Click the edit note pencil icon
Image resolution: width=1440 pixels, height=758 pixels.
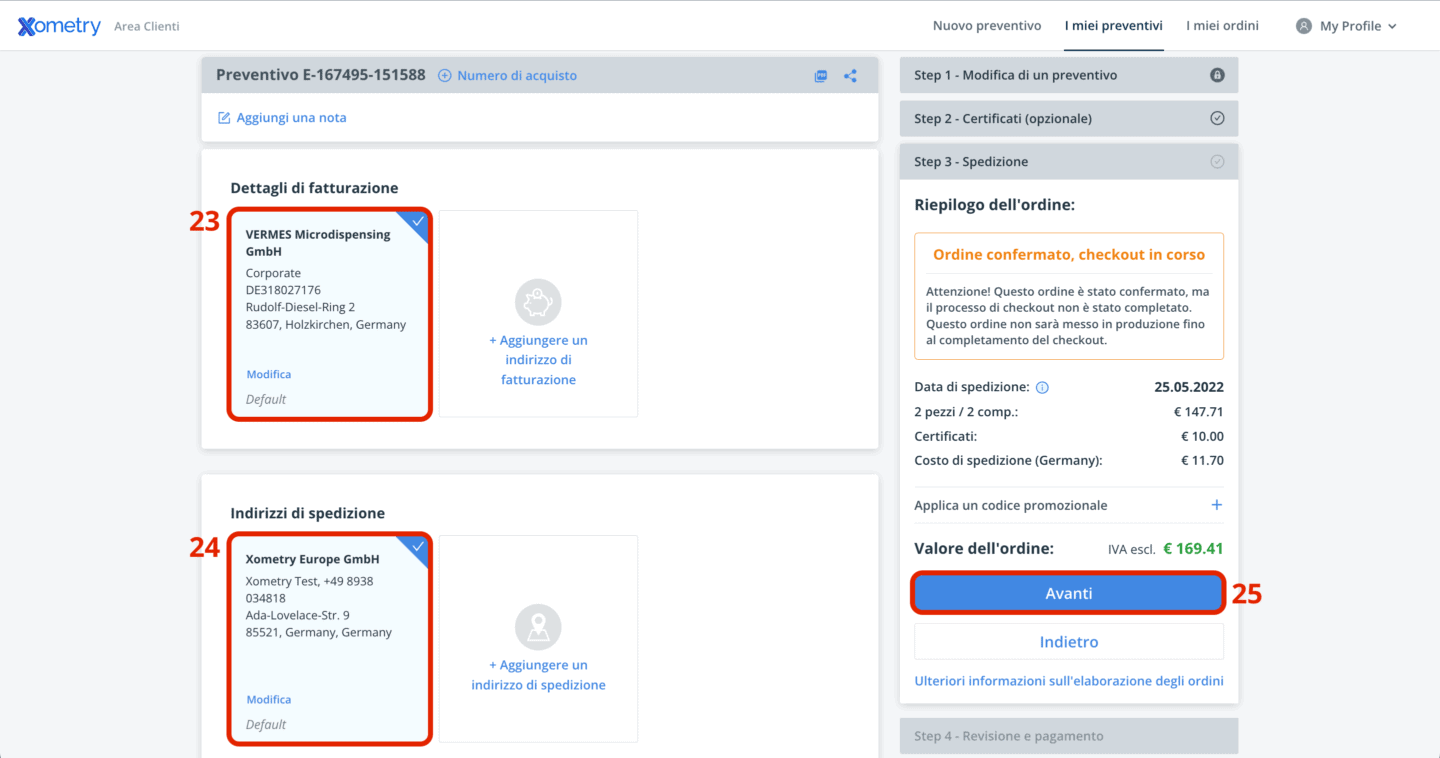click(224, 118)
